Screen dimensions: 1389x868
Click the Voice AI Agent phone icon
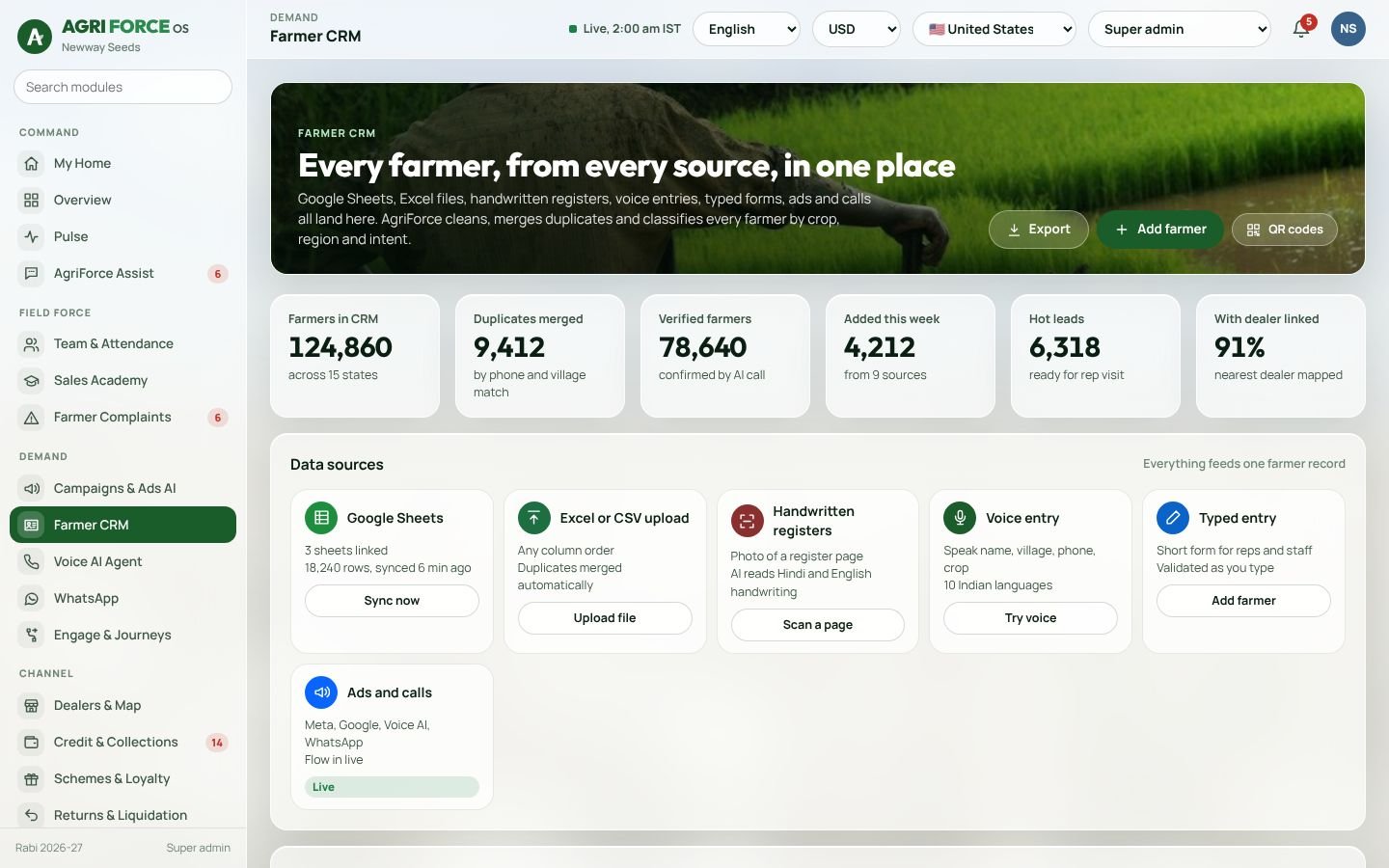32,561
